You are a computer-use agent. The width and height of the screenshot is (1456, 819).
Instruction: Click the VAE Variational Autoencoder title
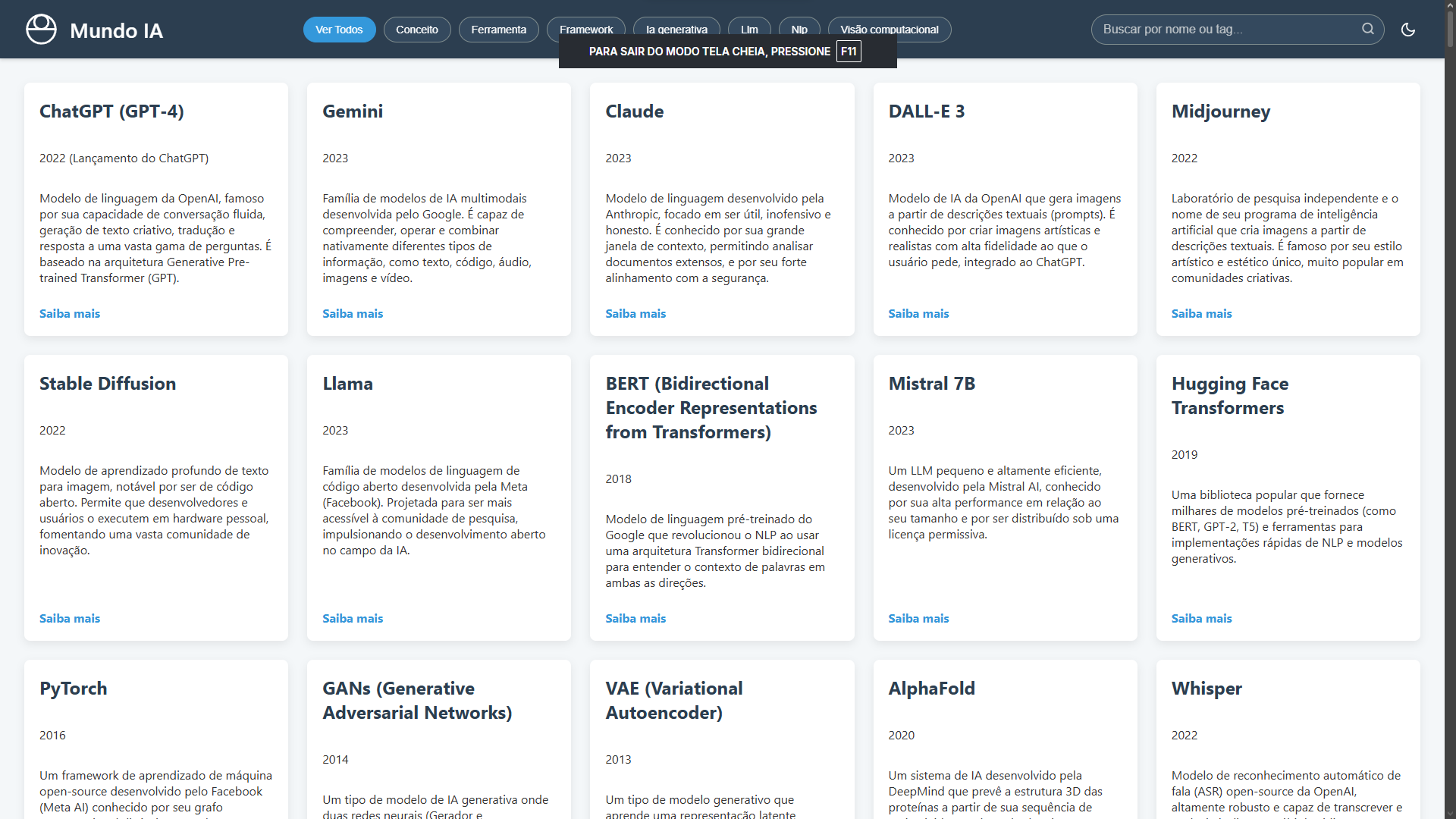coord(674,701)
